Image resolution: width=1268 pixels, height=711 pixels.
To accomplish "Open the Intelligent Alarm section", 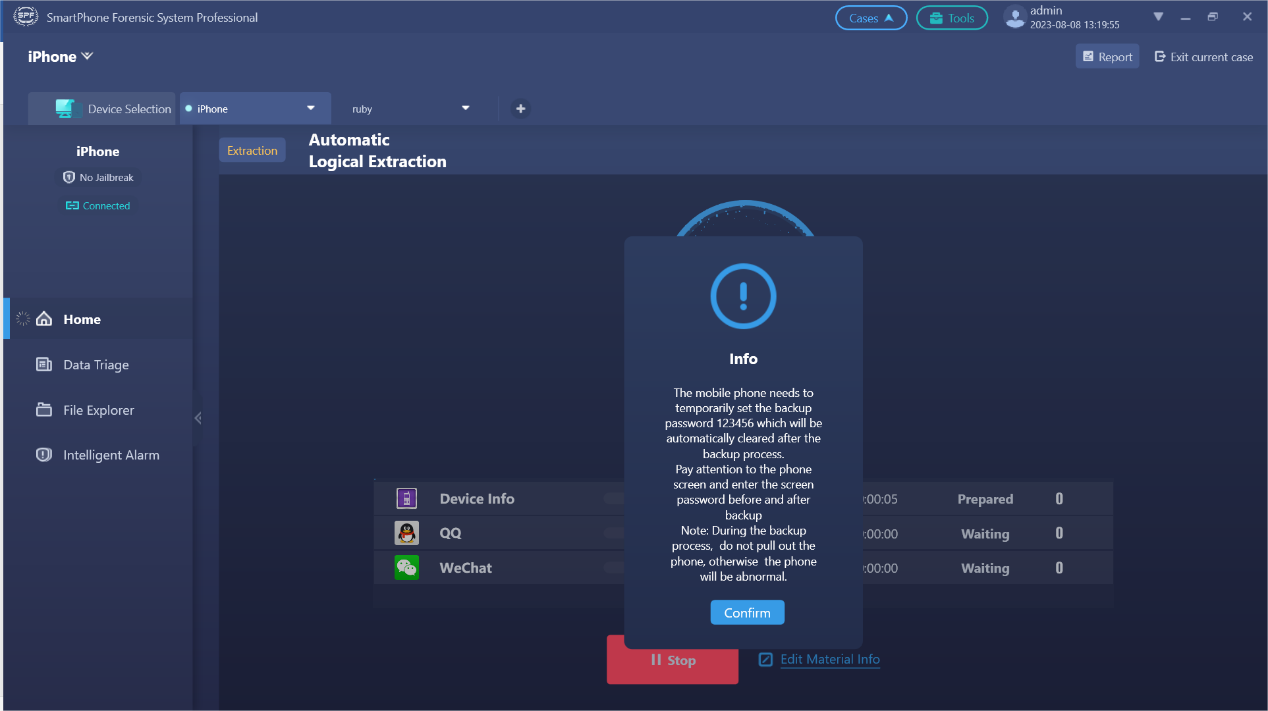I will (98, 455).
